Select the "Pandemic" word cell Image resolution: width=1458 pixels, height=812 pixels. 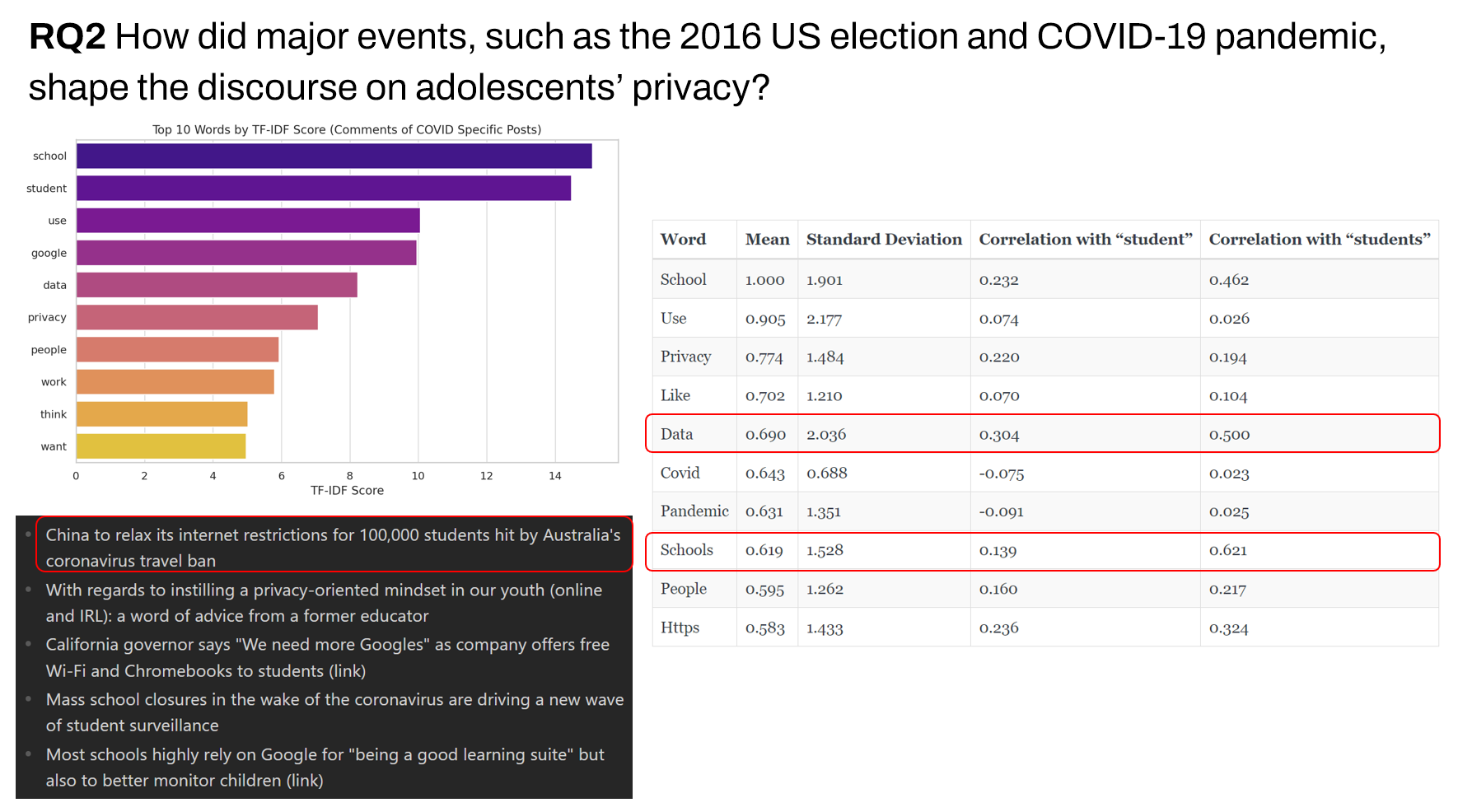694,511
